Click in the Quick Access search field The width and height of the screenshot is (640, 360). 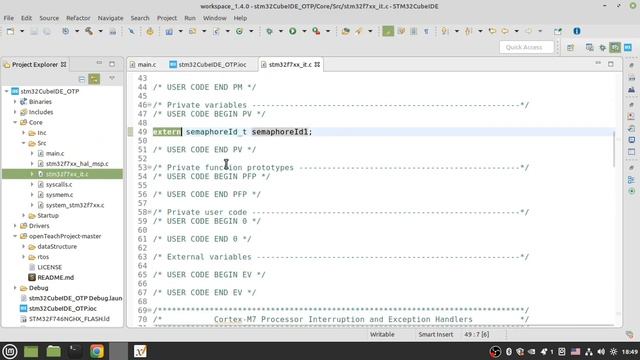[x=526, y=47]
